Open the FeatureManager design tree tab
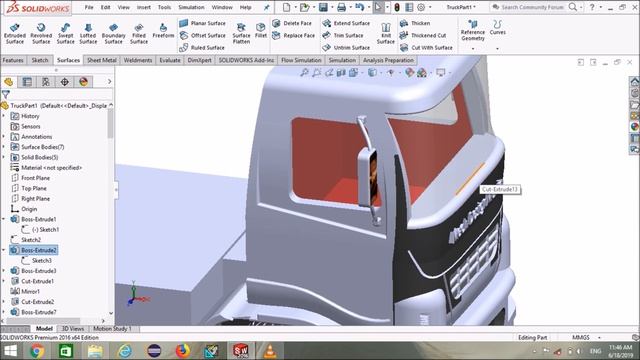The width and height of the screenshot is (640, 360). pos(9,82)
